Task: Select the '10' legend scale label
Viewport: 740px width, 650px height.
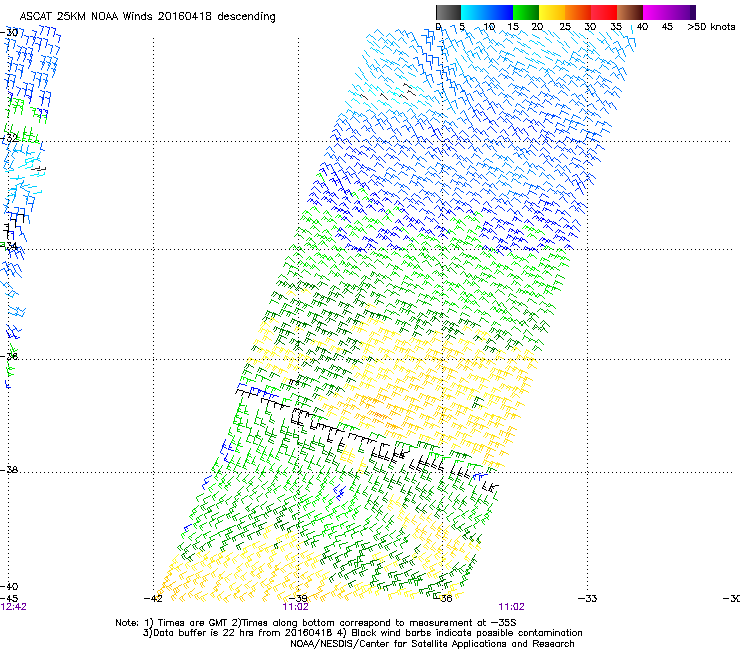Action: [489, 27]
